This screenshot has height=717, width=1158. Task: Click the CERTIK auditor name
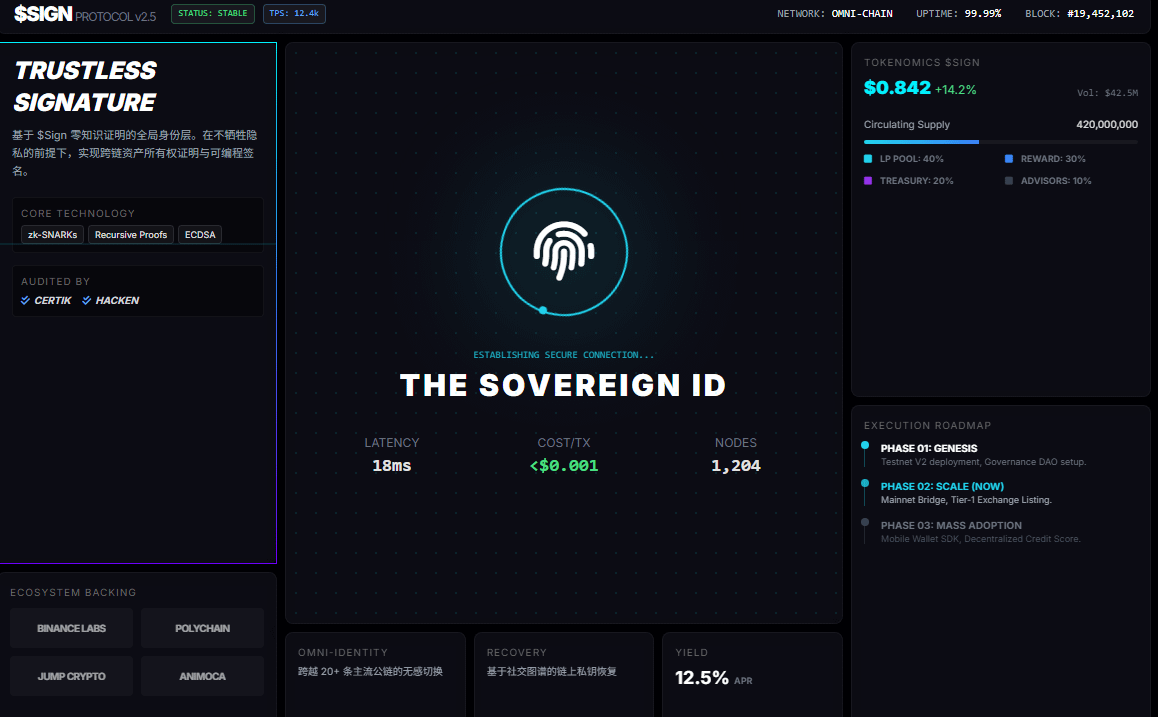pyautogui.click(x=52, y=301)
